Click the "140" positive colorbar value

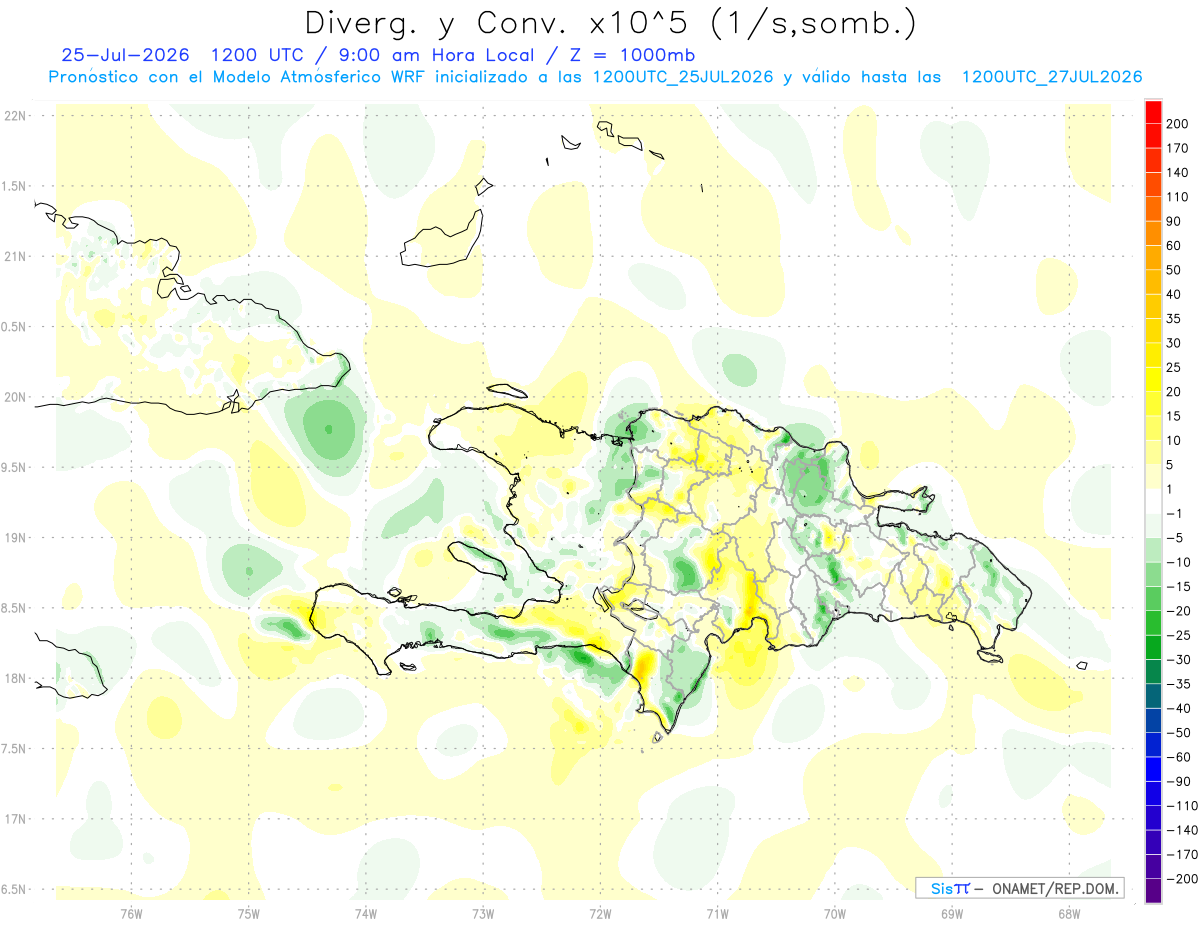pos(1178,173)
